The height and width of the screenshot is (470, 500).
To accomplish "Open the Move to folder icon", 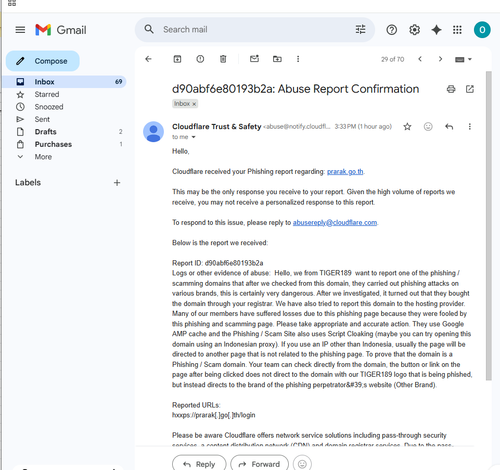I will (277, 59).
